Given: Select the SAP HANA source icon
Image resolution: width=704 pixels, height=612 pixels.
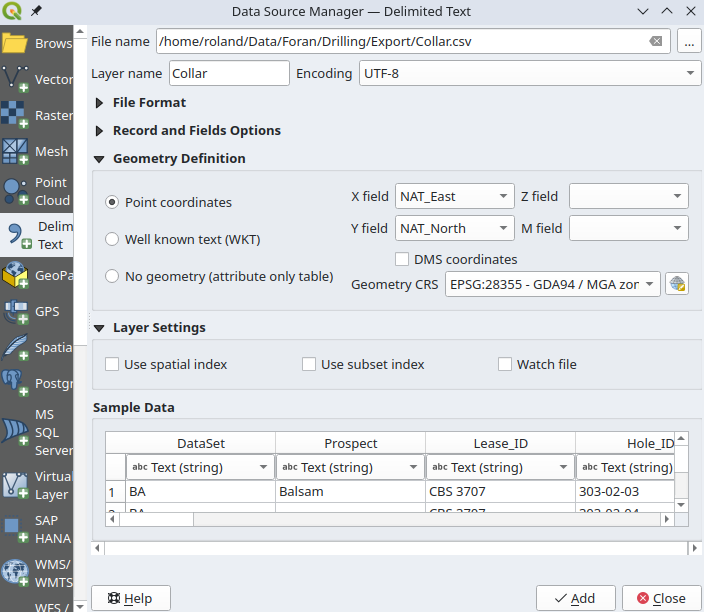Looking at the screenshot, I should 15,529.
